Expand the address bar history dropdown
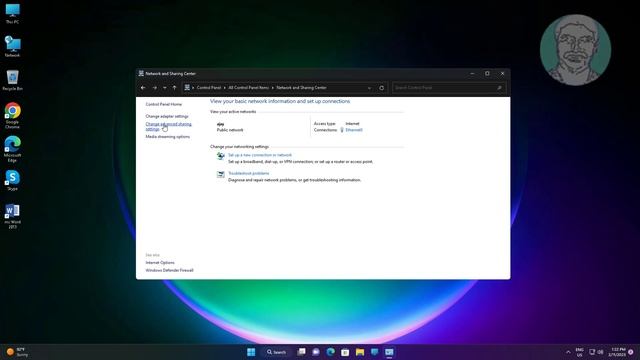 (369, 88)
